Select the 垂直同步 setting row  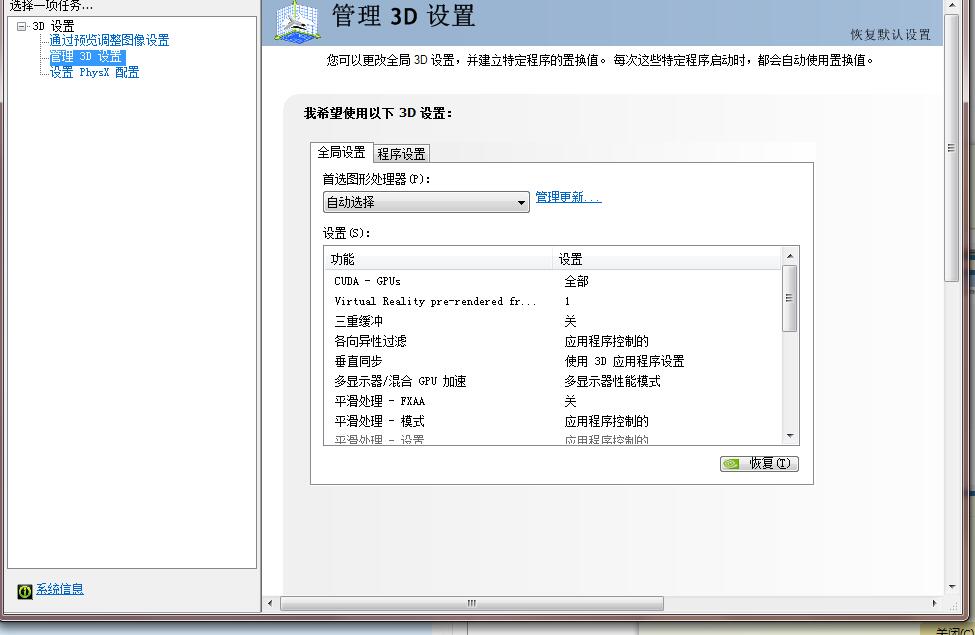[x=552, y=361]
